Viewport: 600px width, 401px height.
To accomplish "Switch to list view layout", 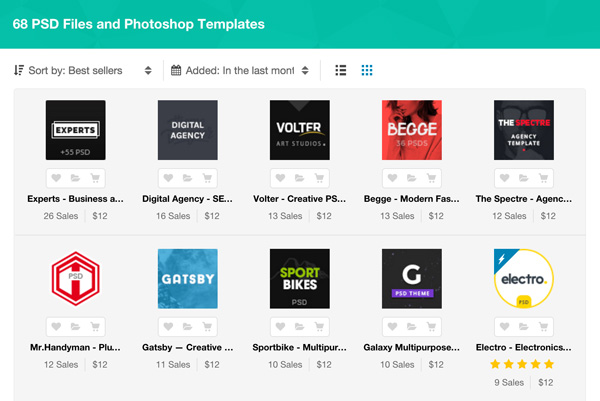I will [341, 71].
